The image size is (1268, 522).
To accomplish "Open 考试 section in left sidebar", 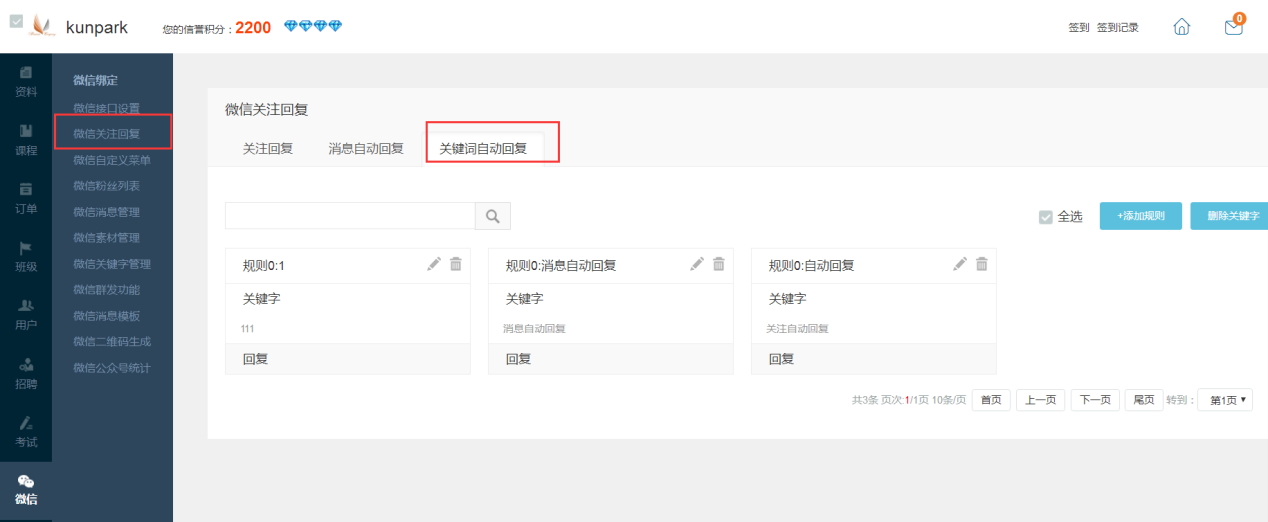I will click(x=26, y=432).
